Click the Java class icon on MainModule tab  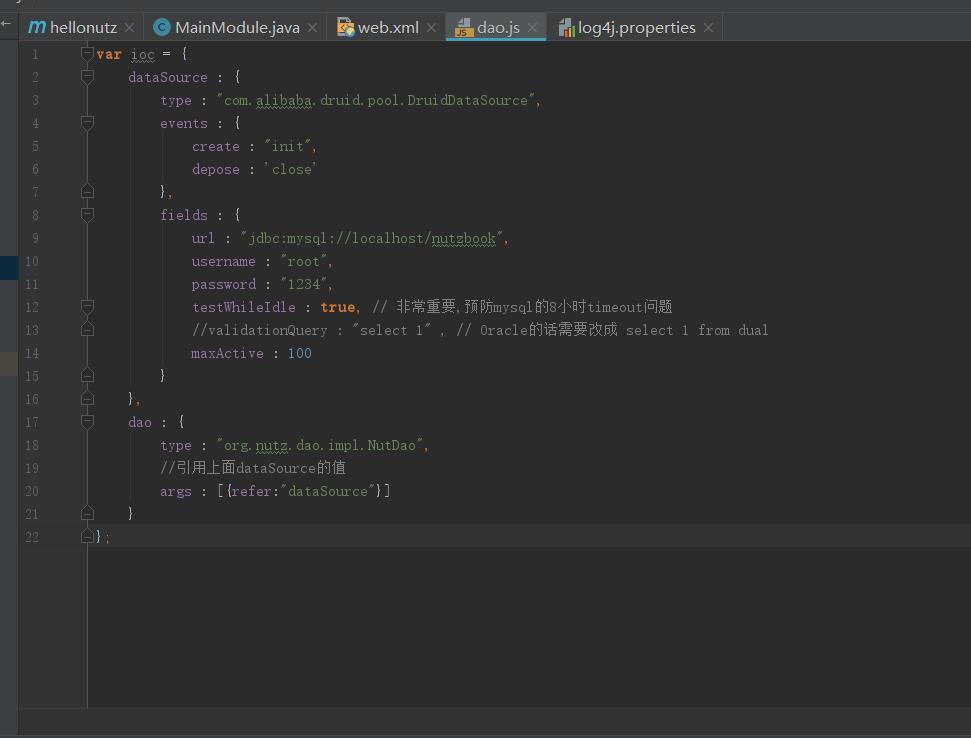[162, 27]
